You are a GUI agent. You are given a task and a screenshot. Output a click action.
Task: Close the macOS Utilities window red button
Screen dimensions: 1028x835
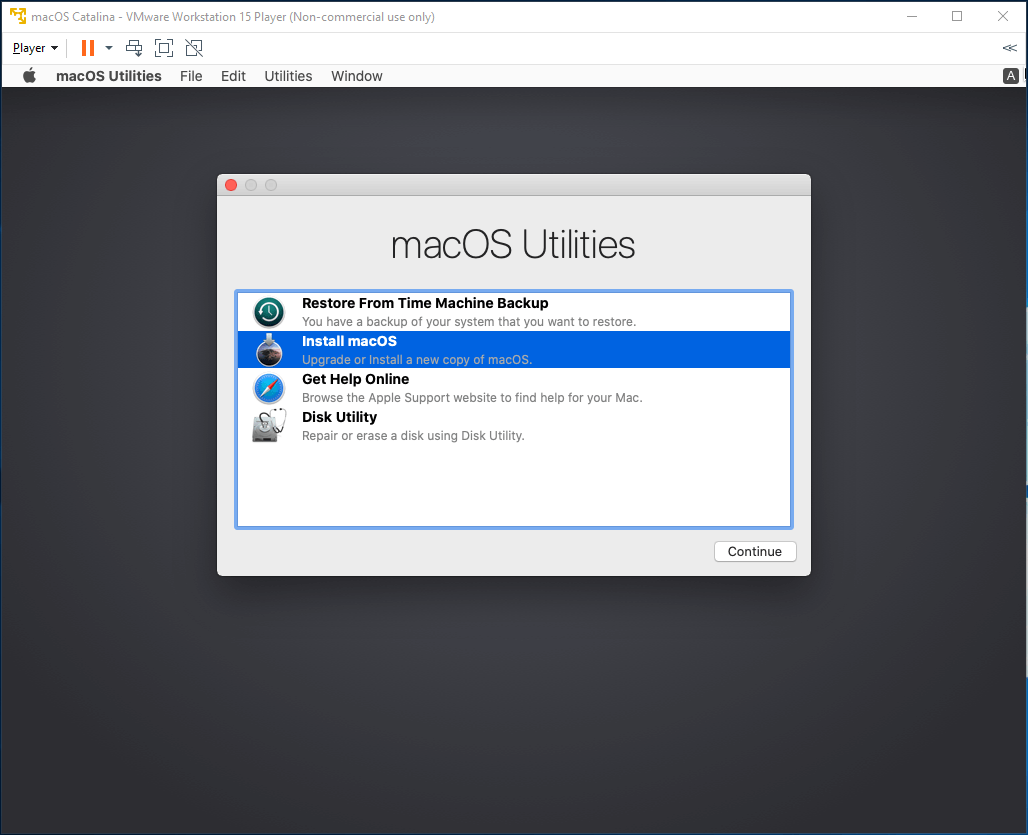[231, 185]
